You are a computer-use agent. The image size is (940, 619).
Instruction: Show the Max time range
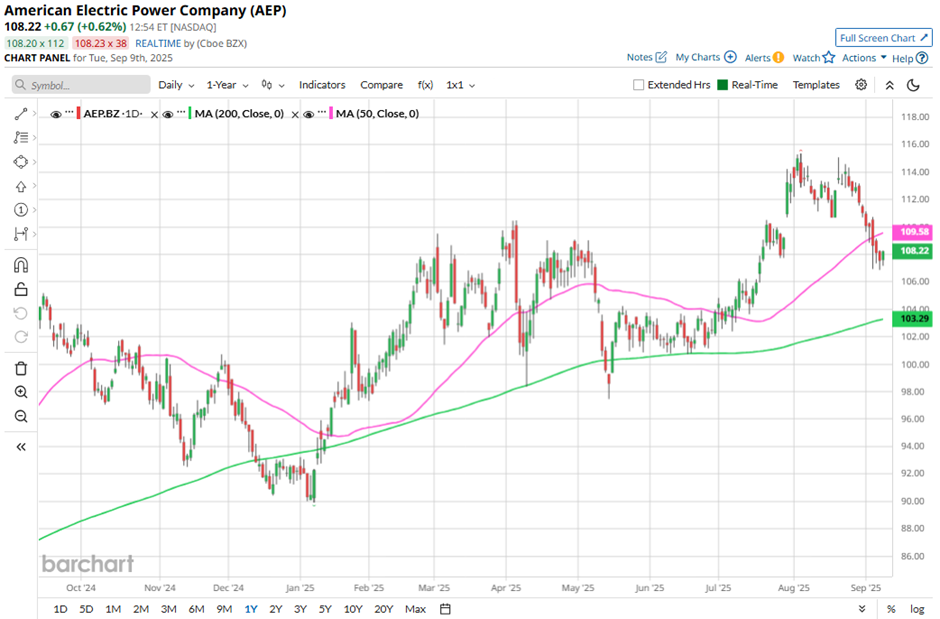click(x=415, y=609)
